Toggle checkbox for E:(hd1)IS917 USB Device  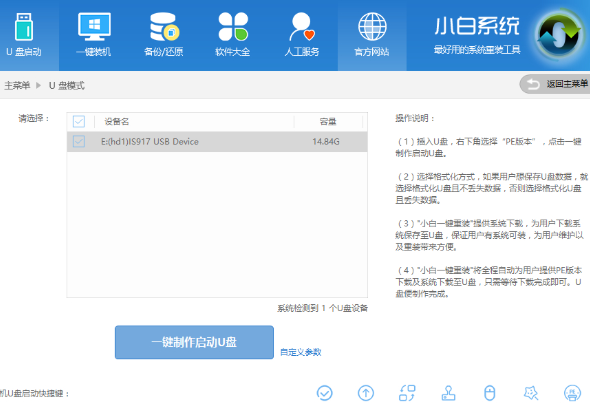79,141
